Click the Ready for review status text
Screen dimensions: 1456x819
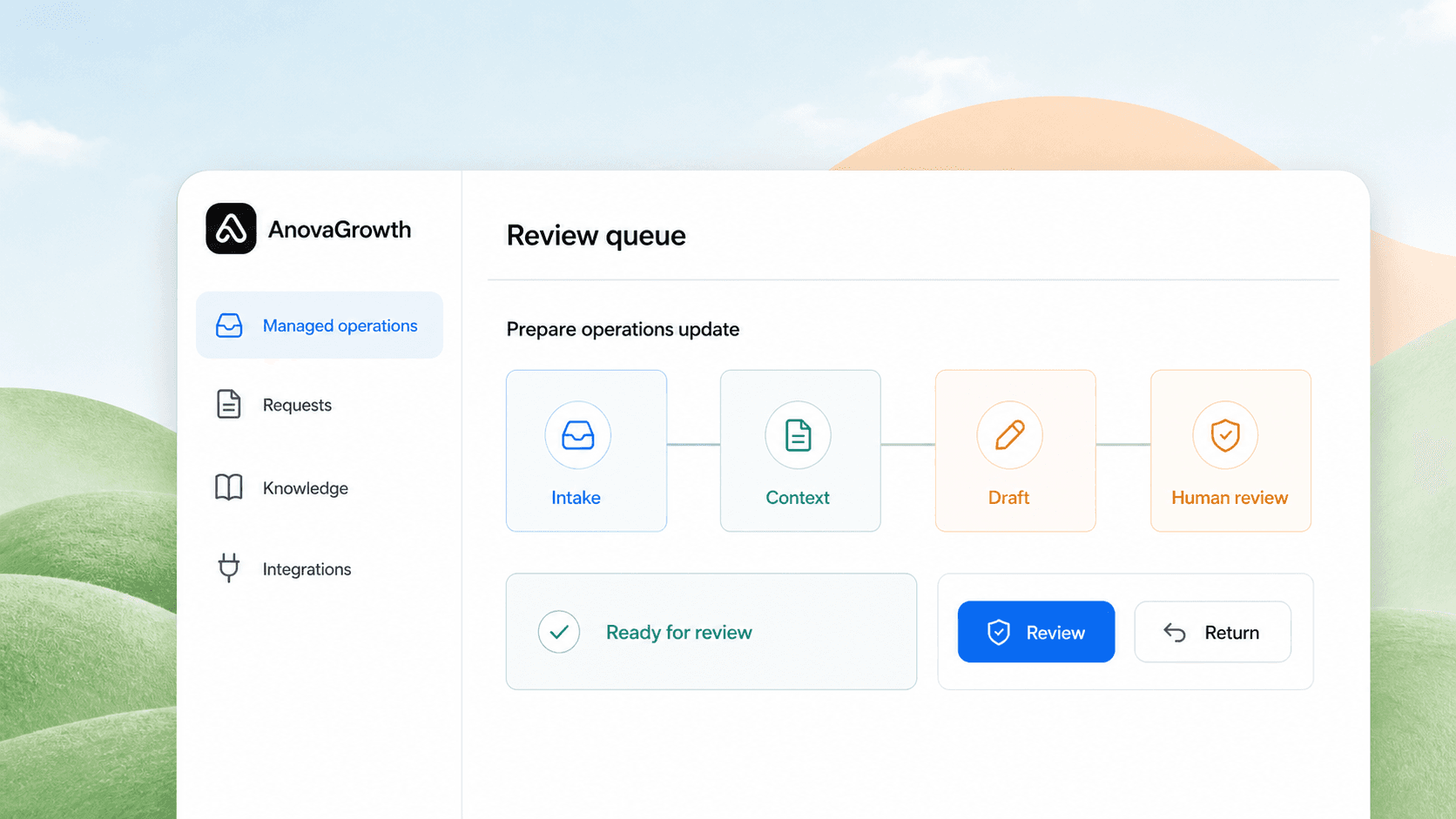click(x=679, y=632)
